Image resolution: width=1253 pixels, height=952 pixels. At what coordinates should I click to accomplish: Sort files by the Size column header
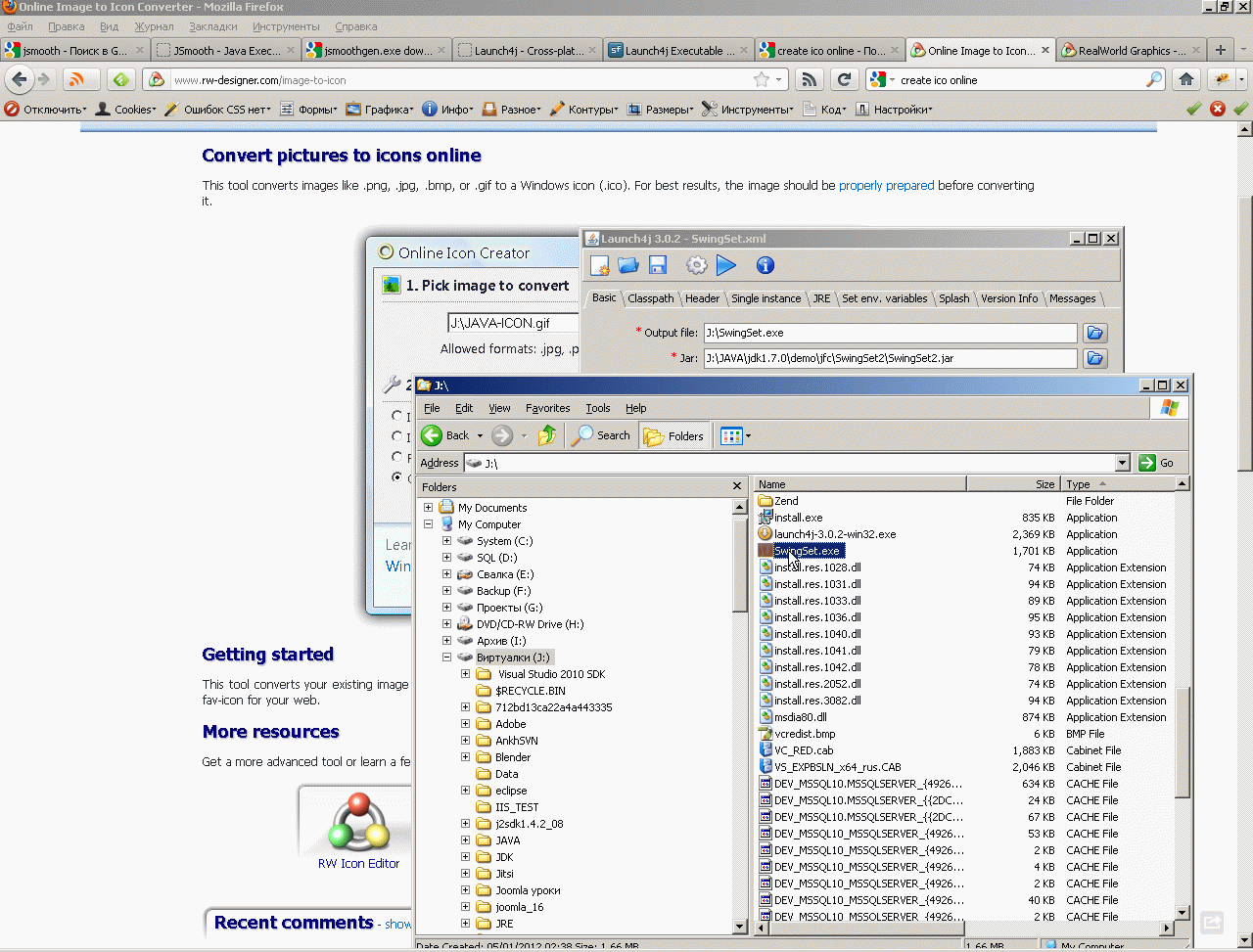[1012, 484]
